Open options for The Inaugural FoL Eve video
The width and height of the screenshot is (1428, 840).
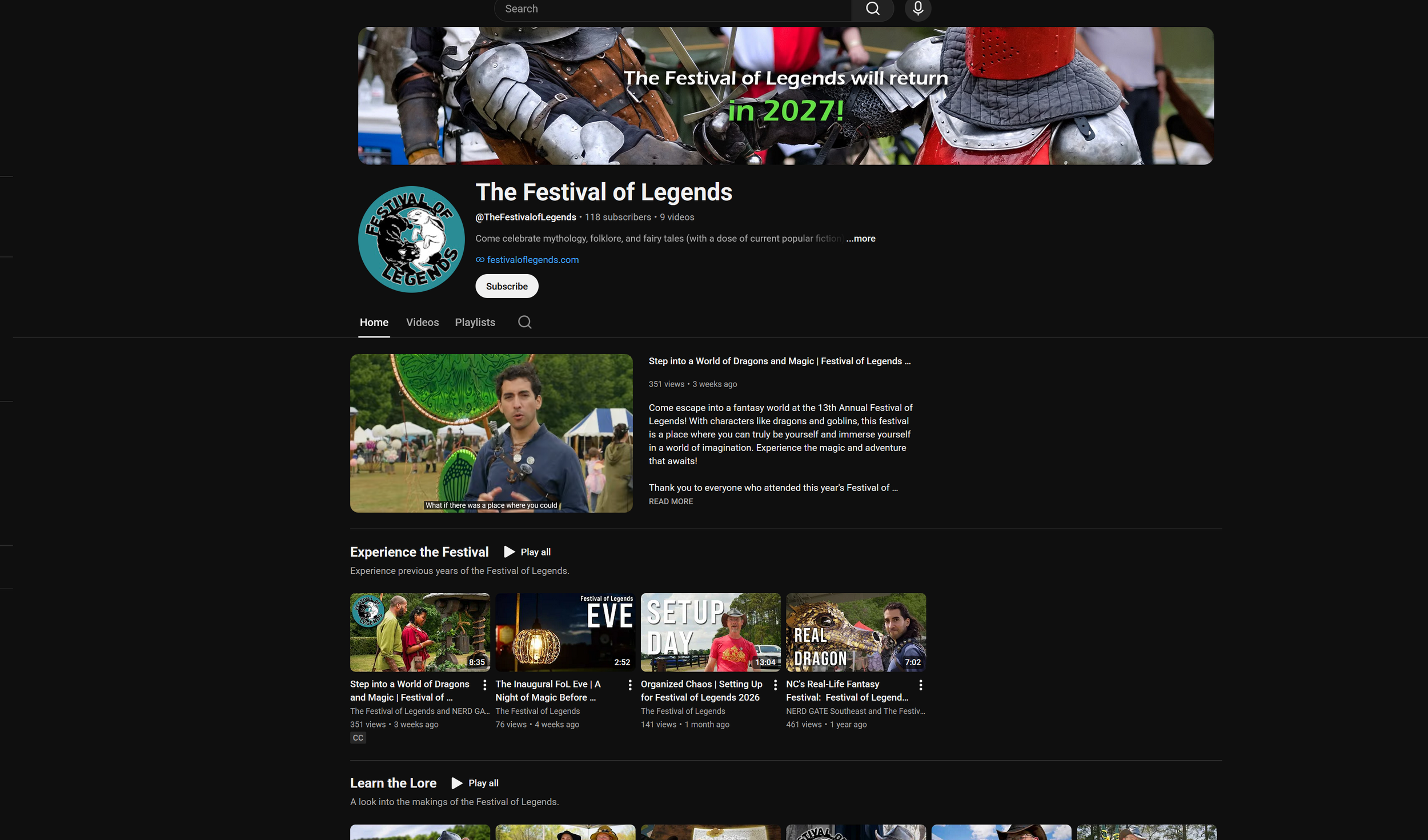[x=630, y=685]
